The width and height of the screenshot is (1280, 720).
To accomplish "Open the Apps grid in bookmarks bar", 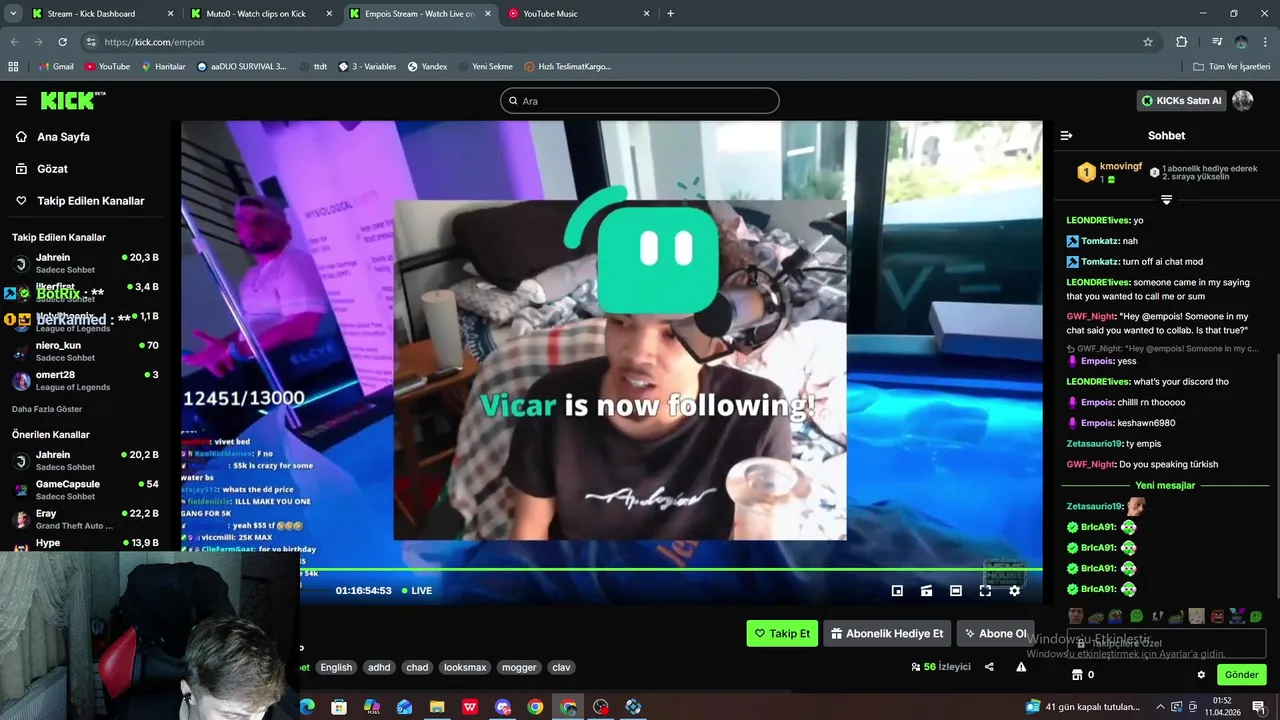I will (13, 67).
